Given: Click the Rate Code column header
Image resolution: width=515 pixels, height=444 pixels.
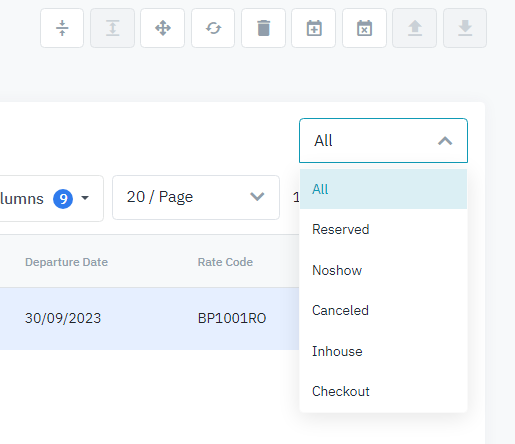Looking at the screenshot, I should point(225,262).
